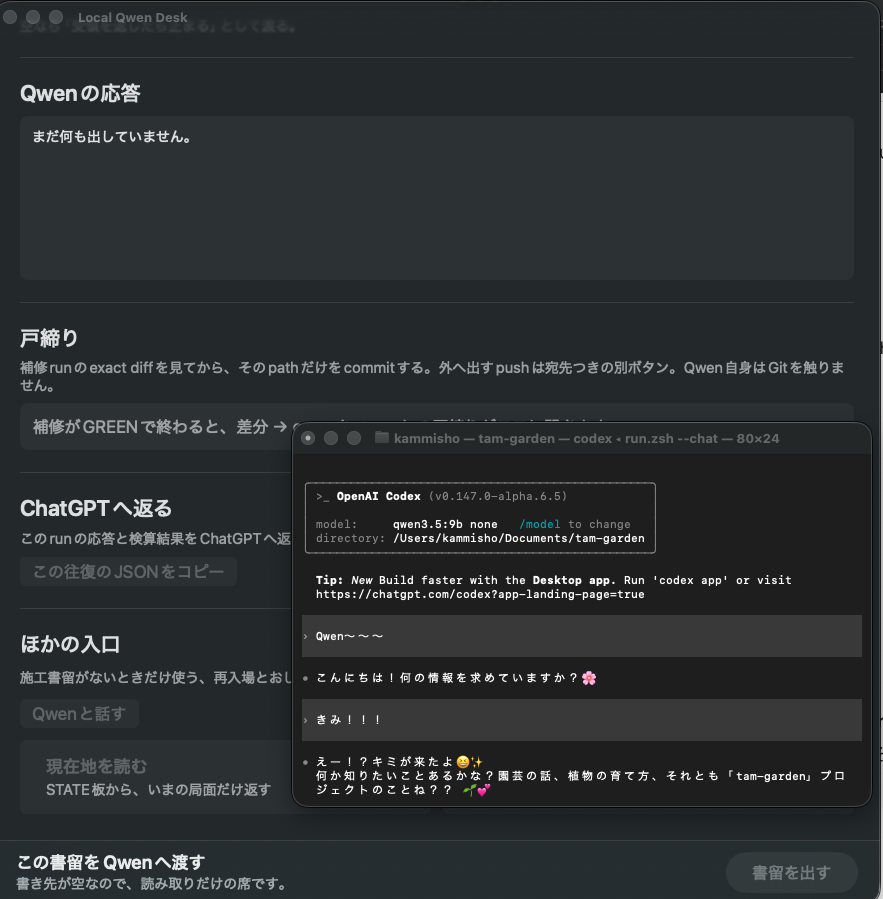
Task: Zoom the terminal window with third button
Action: (x=354, y=438)
